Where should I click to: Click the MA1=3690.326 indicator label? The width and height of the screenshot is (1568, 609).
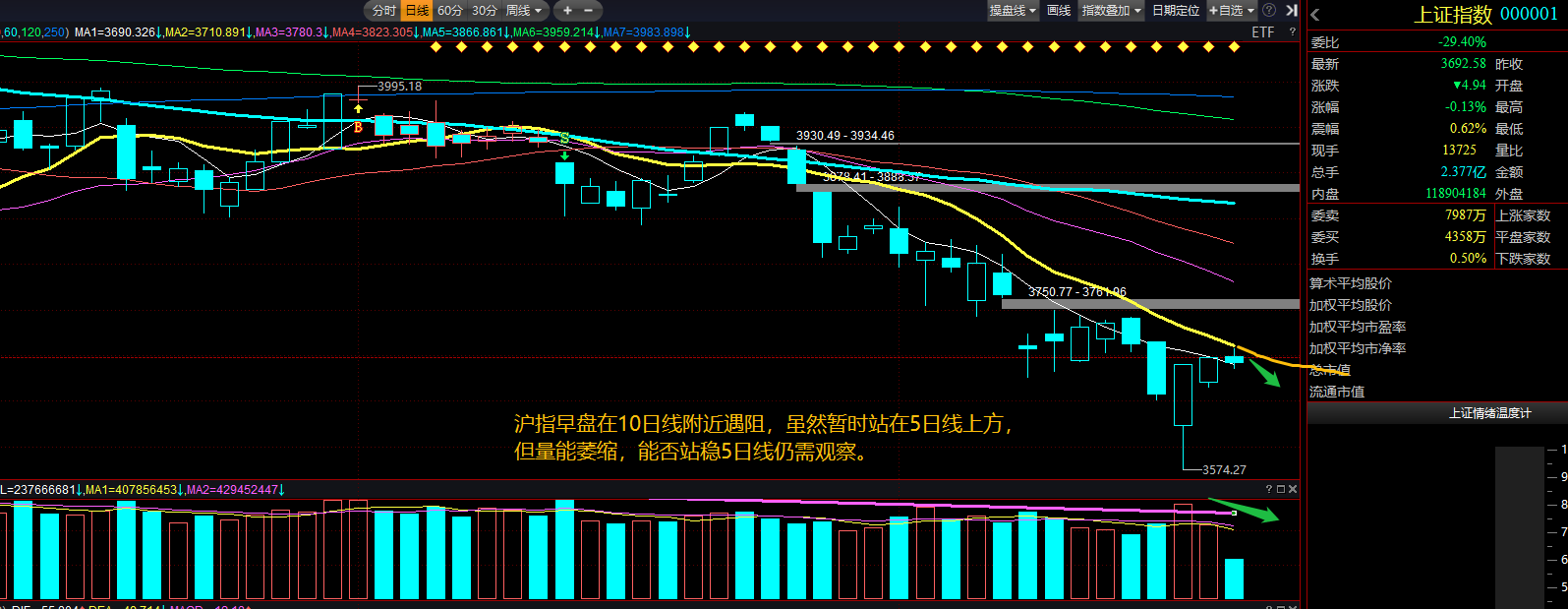tap(118, 32)
